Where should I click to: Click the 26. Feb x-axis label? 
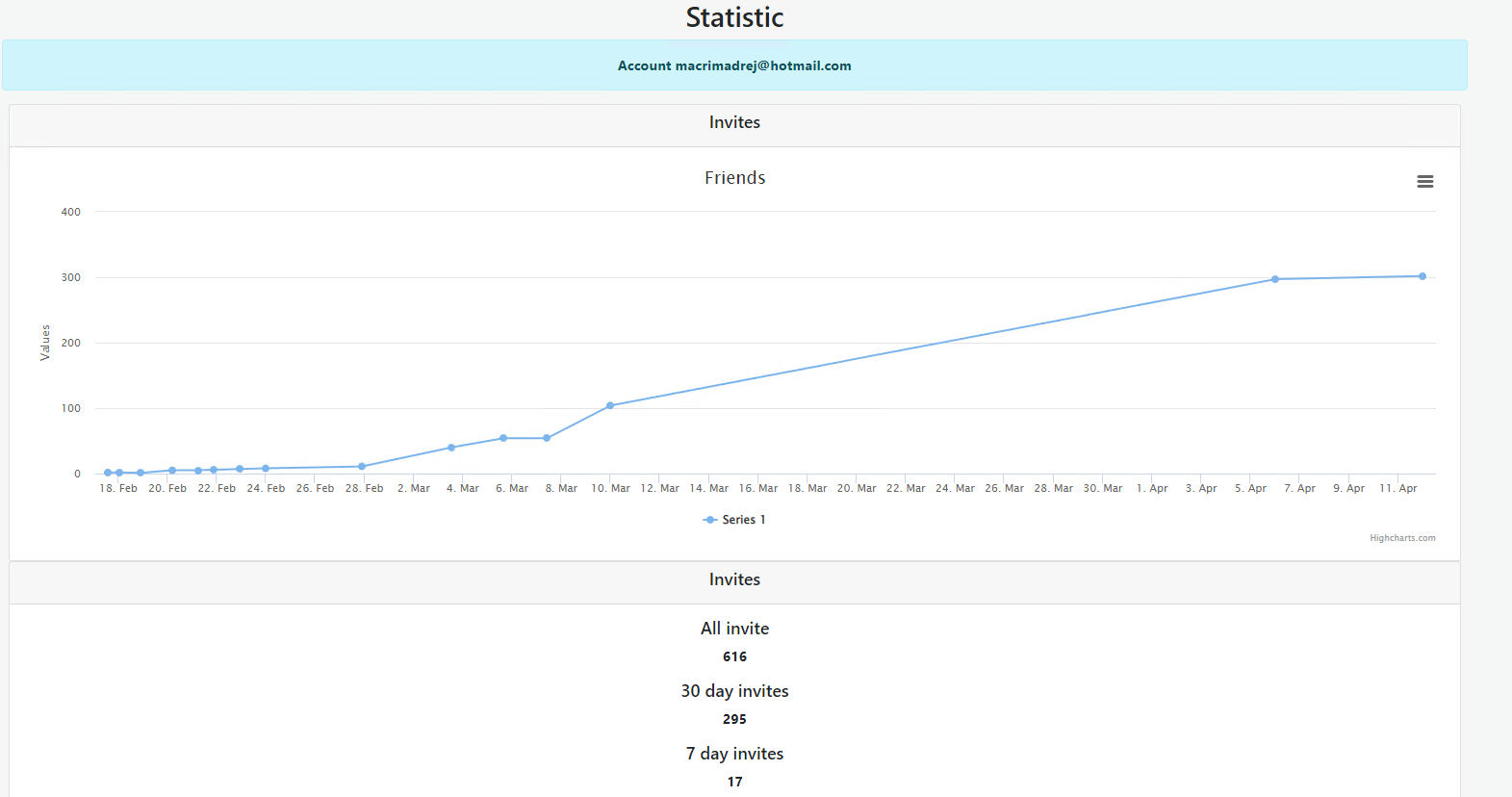[x=316, y=488]
